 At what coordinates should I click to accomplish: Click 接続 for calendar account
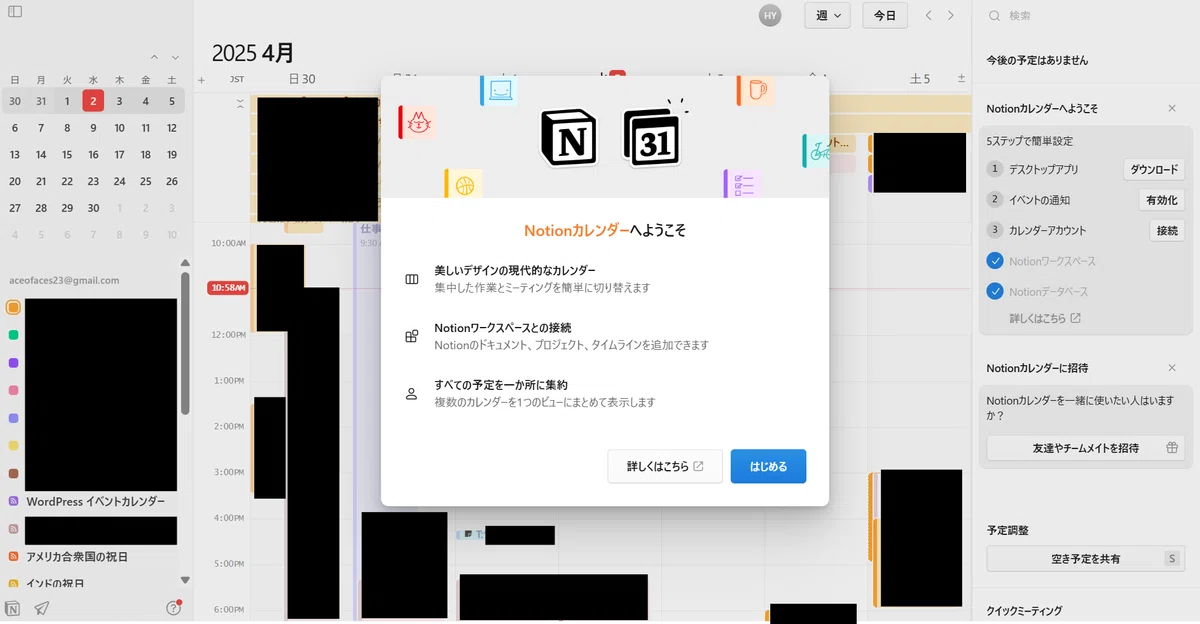(1167, 231)
